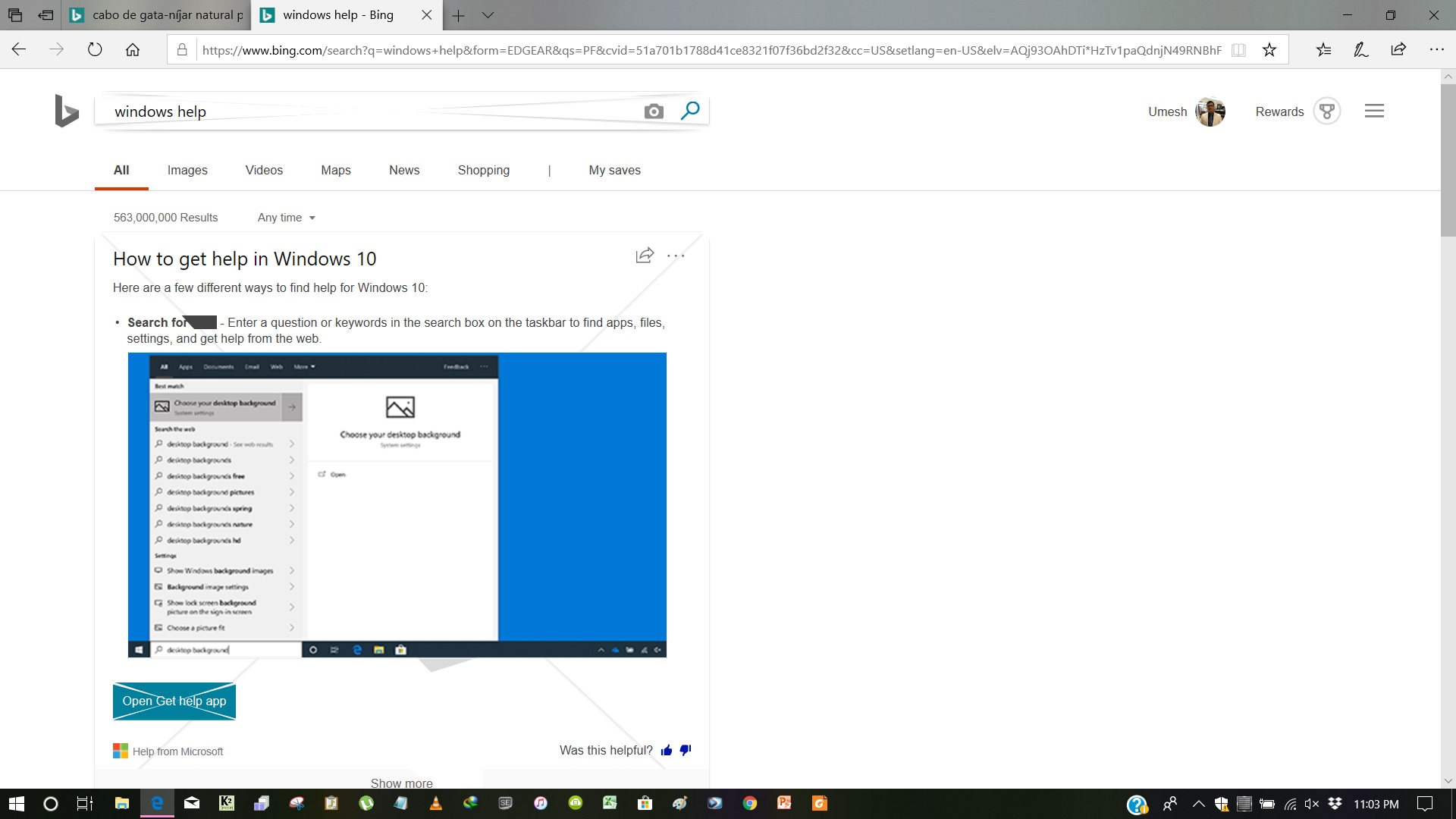This screenshot has width=1456, height=819.
Task: Switch to cabo de gata-níjar tab
Action: click(157, 15)
